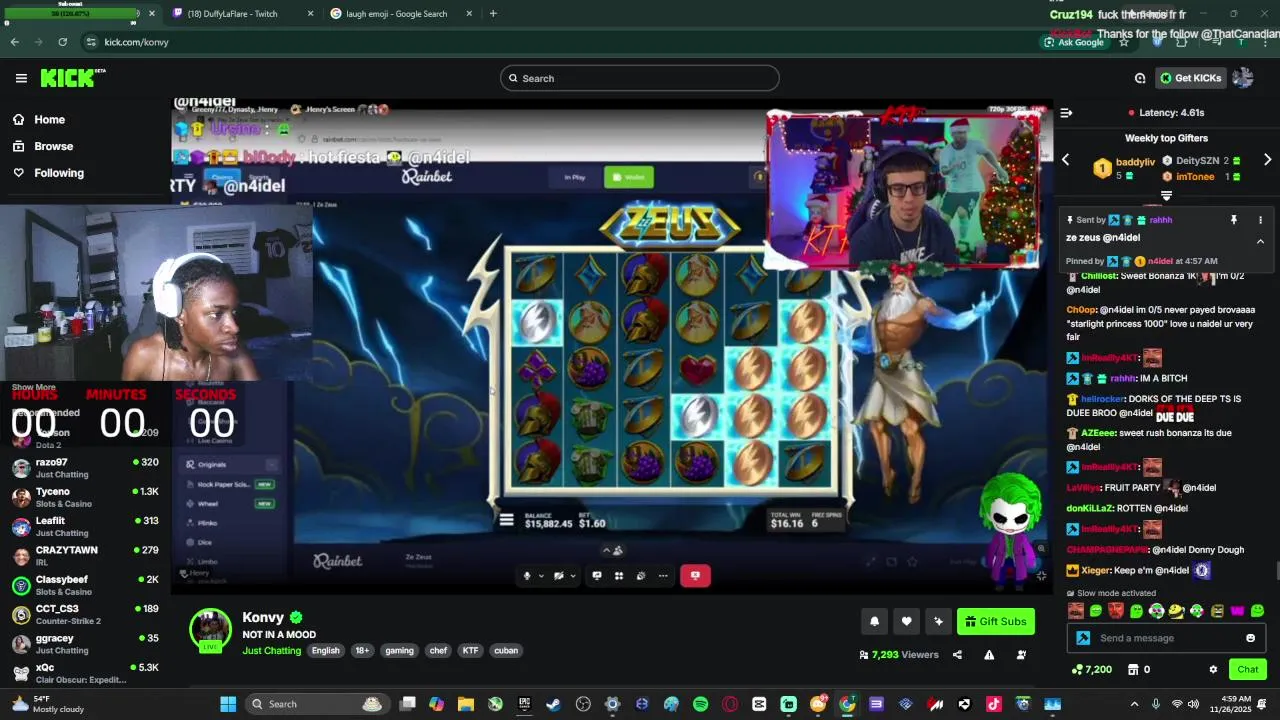The width and height of the screenshot is (1280, 720).
Task: Expand the top gifters leaderboard
Action: pos(1166,195)
